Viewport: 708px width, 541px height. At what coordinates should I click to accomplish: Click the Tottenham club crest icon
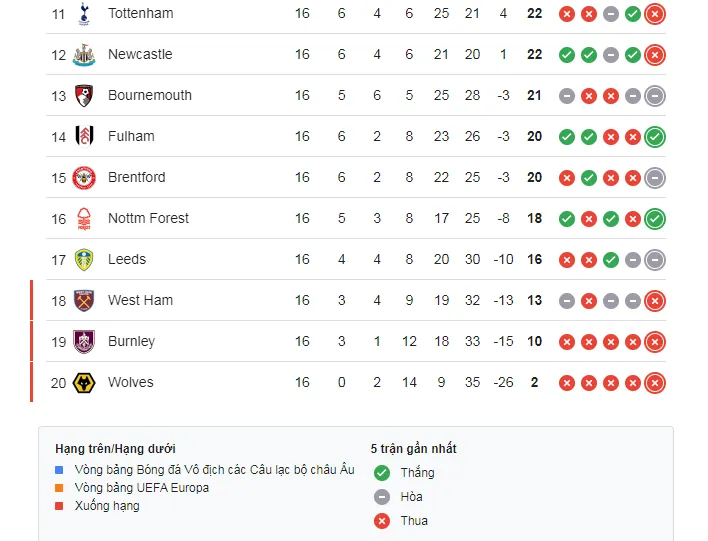[84, 13]
